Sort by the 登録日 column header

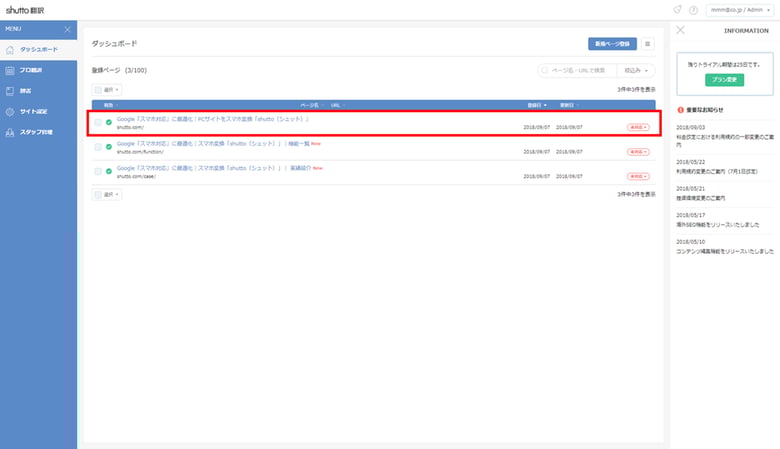[537, 105]
